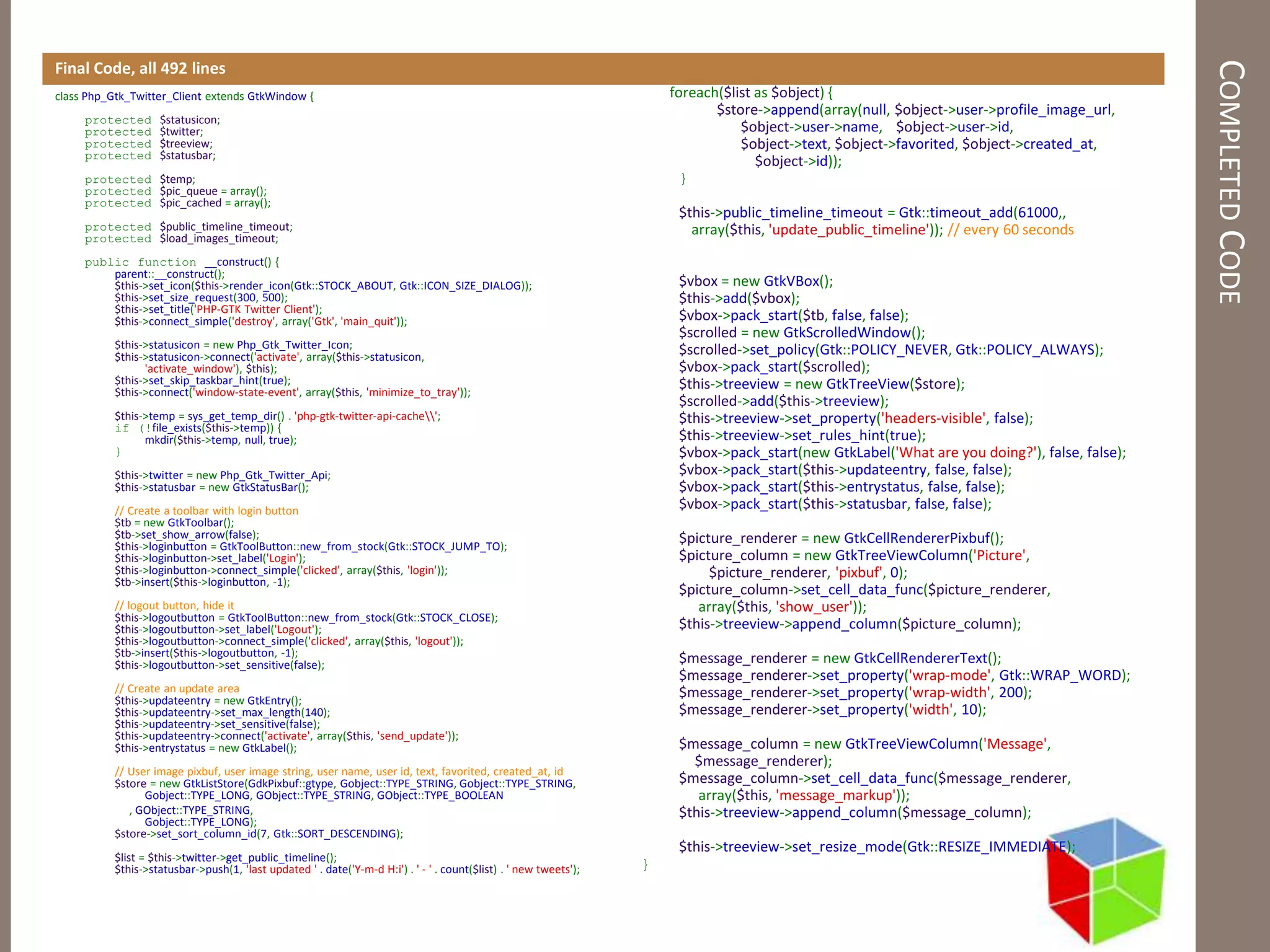
Task: Click the '$this->set_icon' render_icon line
Action: click(323, 286)
